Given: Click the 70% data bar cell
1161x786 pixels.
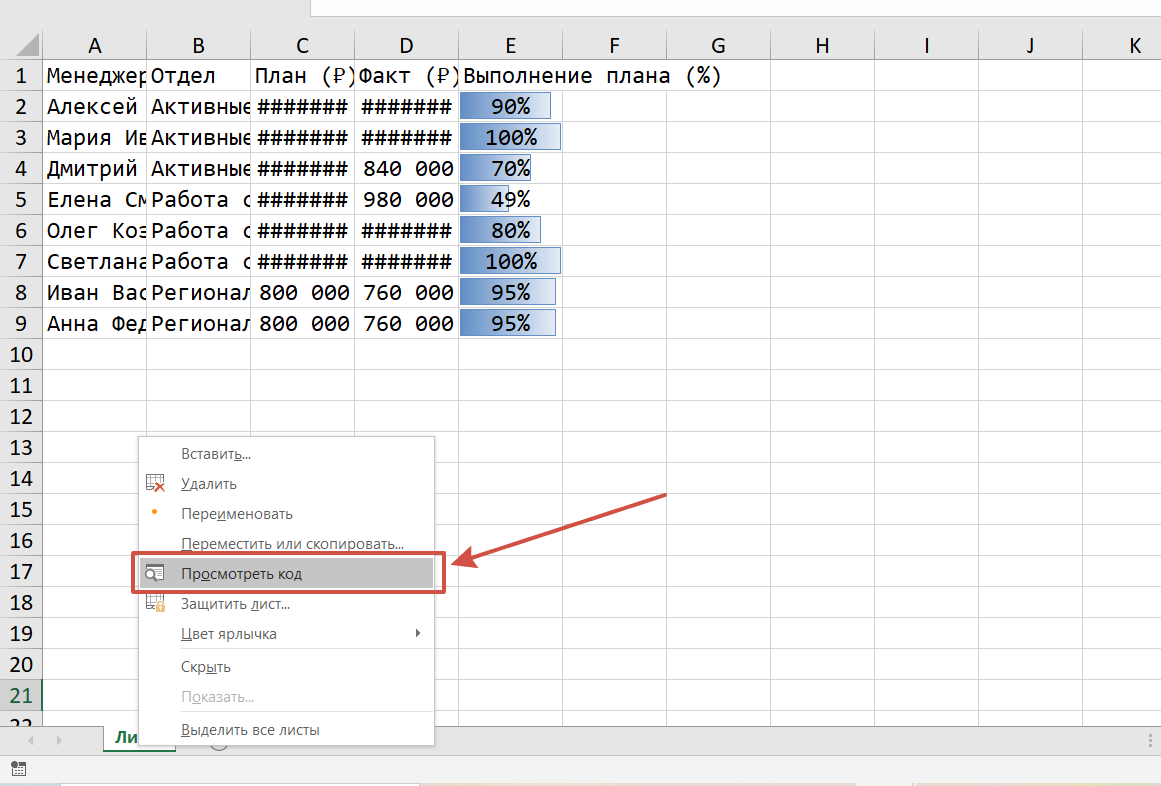Looking at the screenshot, I should 510,169.
